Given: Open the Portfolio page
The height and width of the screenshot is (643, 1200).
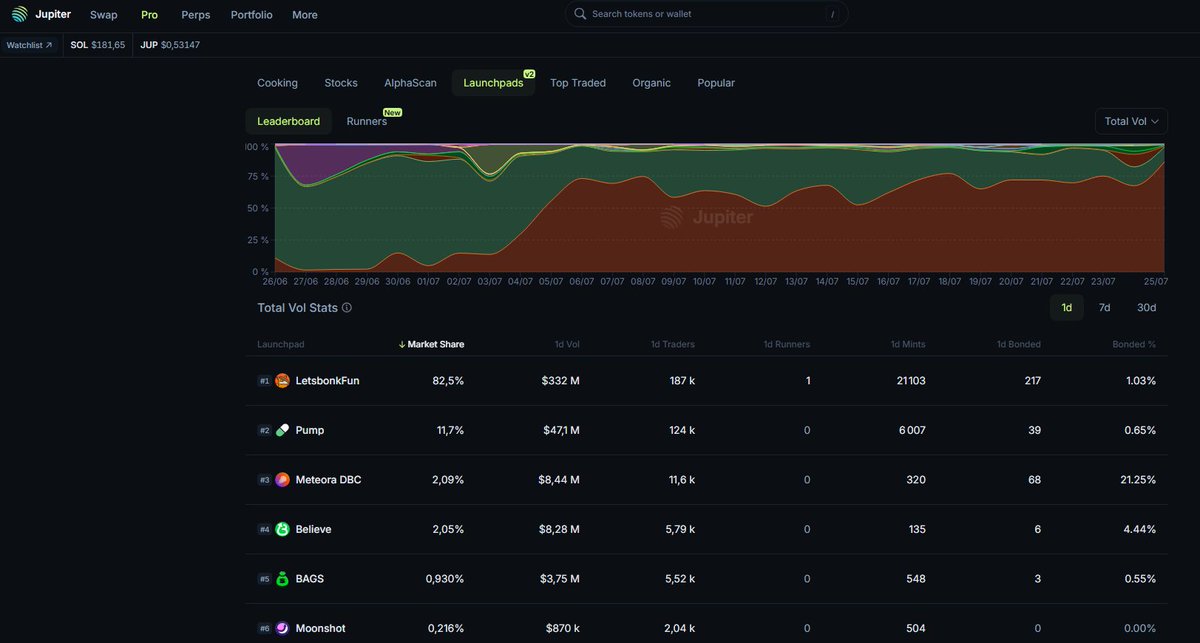Looking at the screenshot, I should [251, 15].
